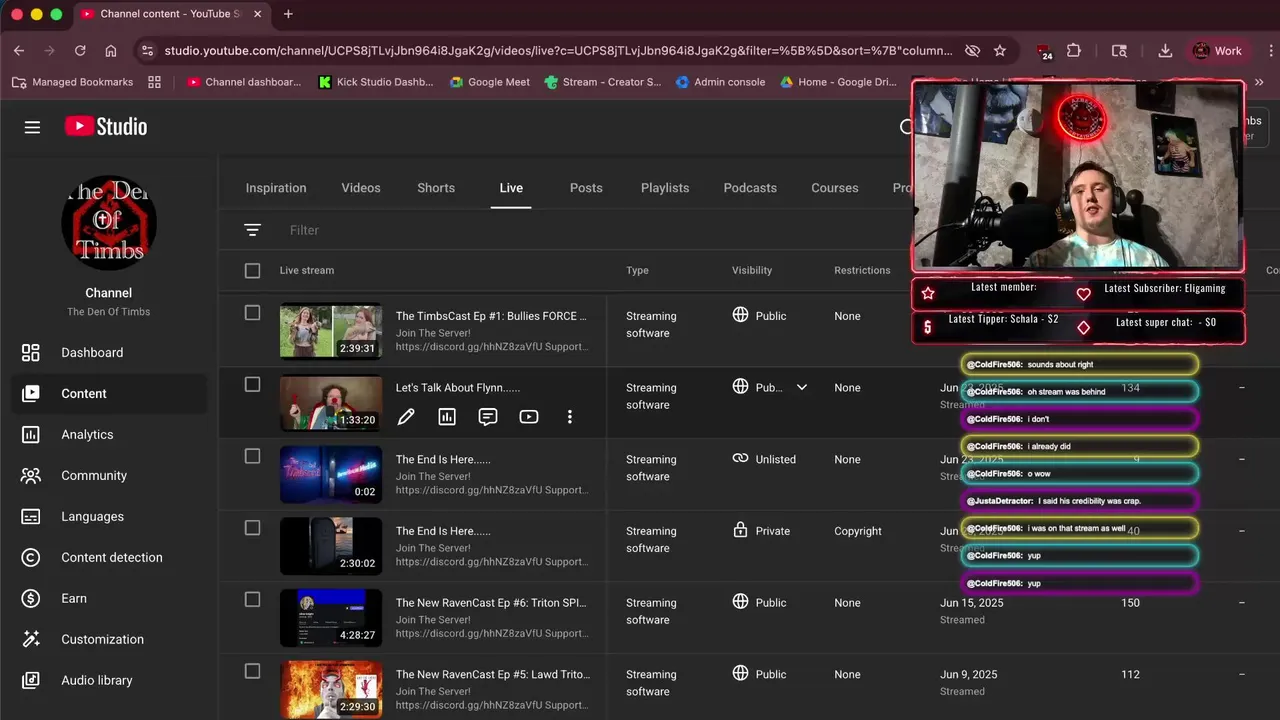Select checkbox for private The End Is Here

click(252, 528)
